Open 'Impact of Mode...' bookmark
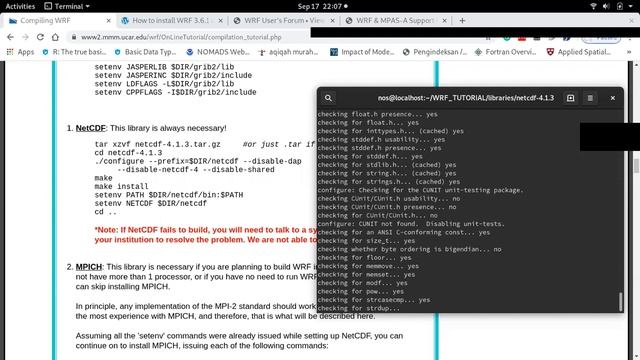 tap(362, 52)
